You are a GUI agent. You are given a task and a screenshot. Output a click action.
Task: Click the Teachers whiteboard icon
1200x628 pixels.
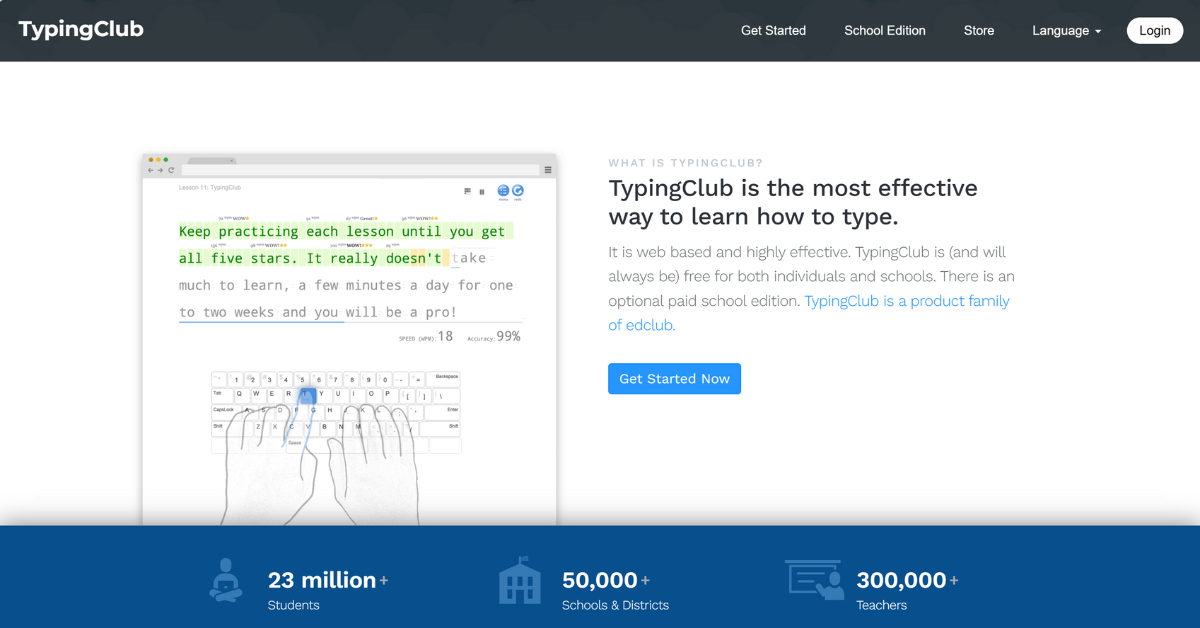(814, 580)
